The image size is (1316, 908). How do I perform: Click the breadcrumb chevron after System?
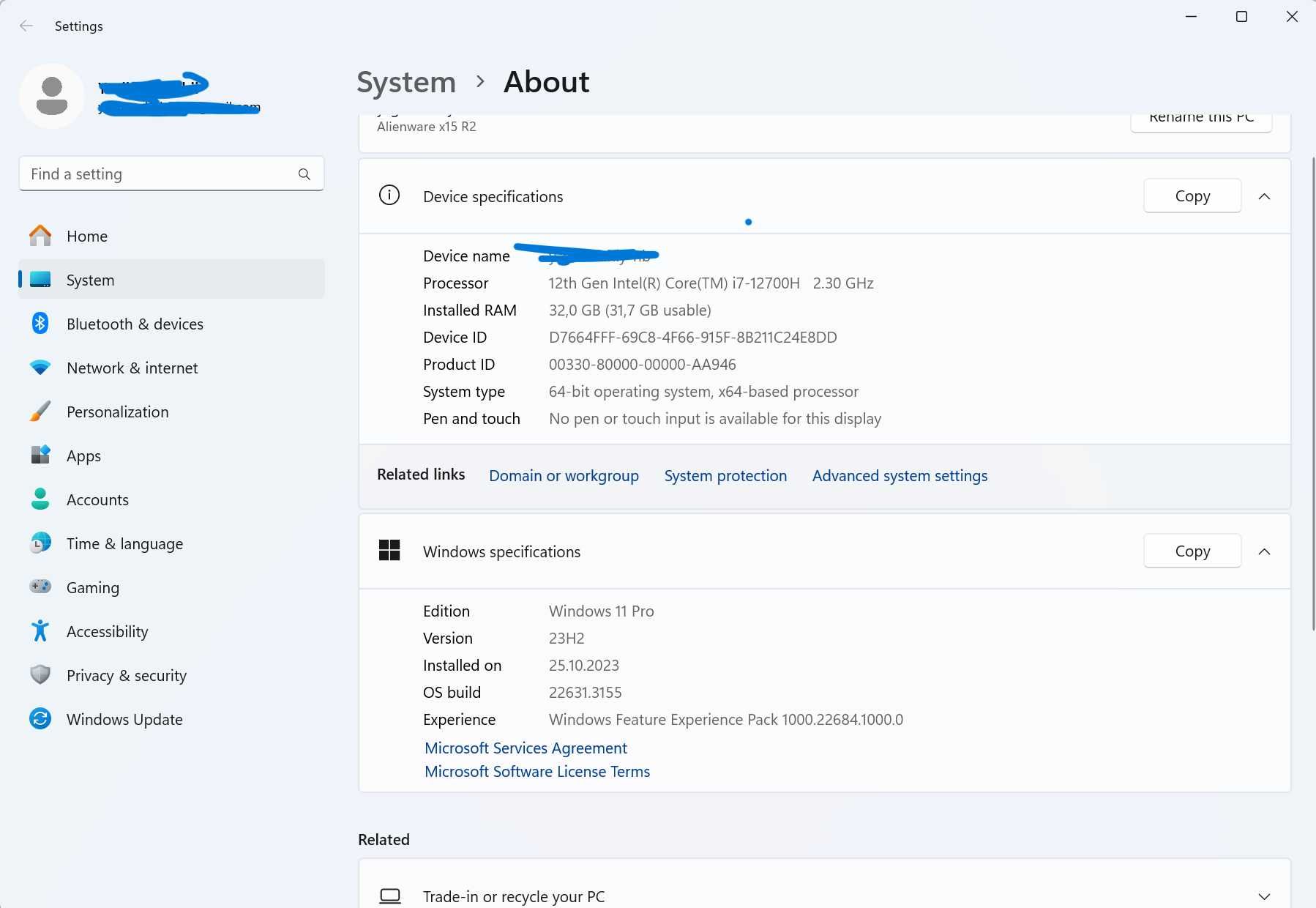click(x=480, y=81)
